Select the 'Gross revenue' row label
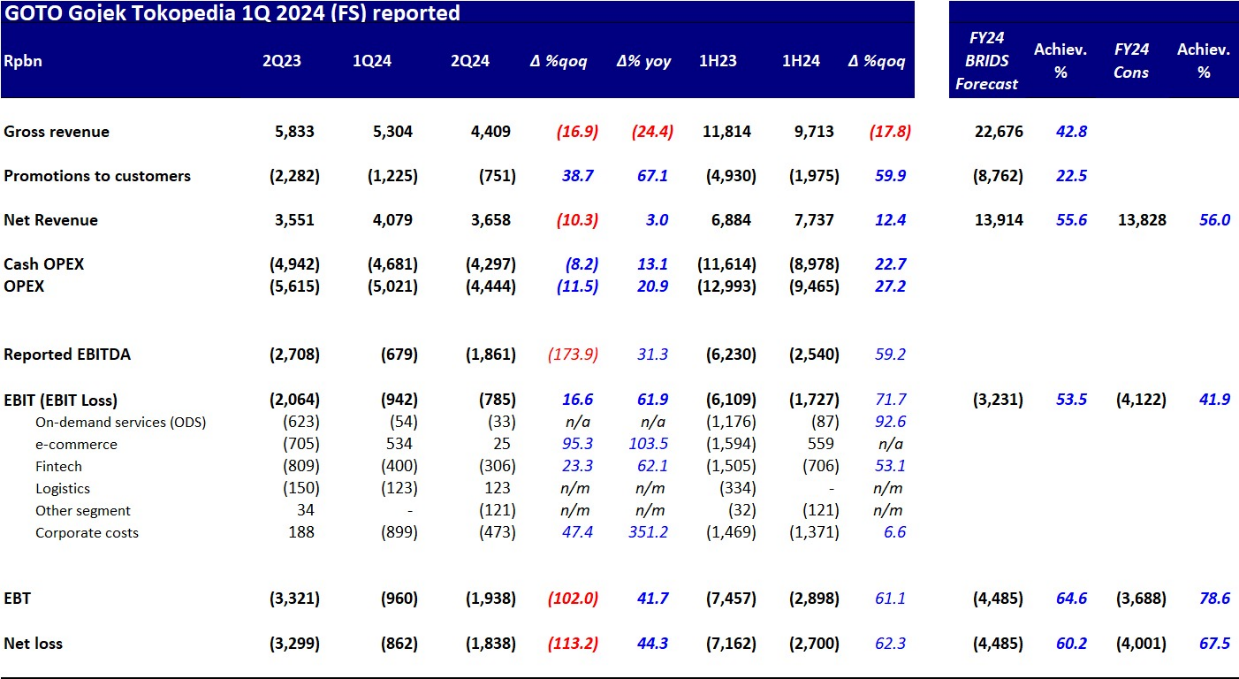The height and width of the screenshot is (679, 1239). point(57,132)
